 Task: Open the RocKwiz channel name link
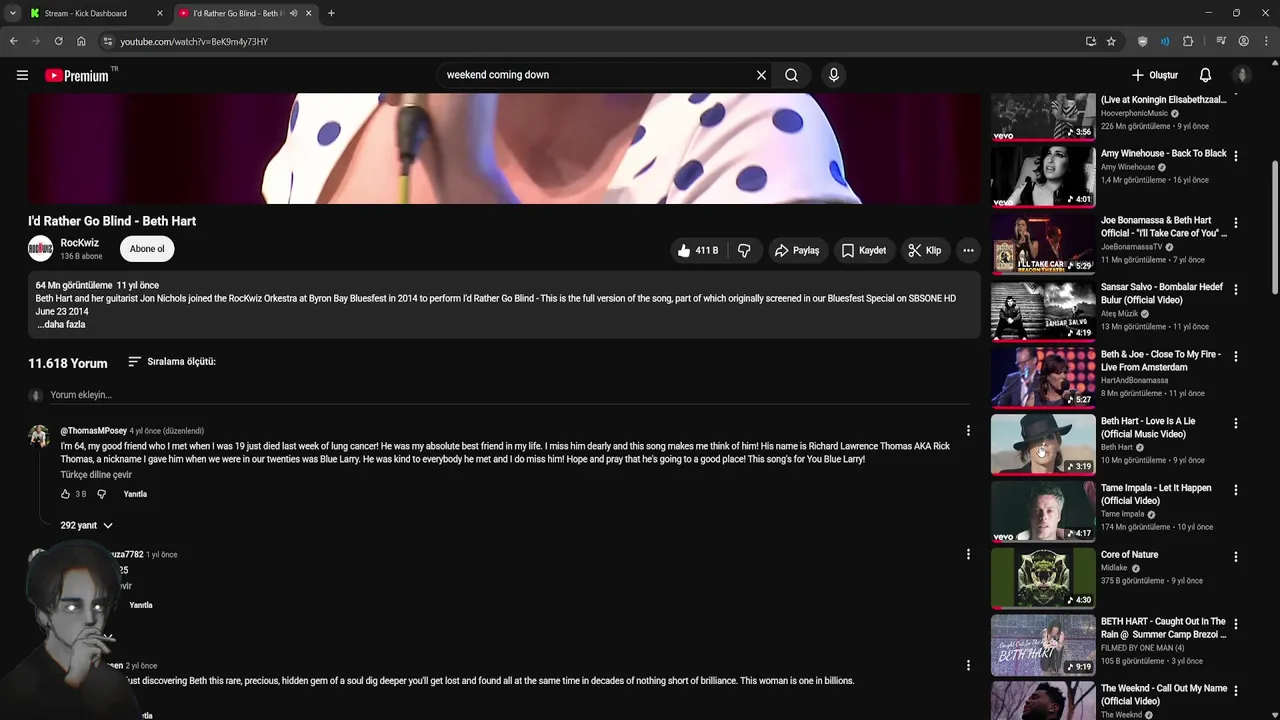(x=79, y=243)
